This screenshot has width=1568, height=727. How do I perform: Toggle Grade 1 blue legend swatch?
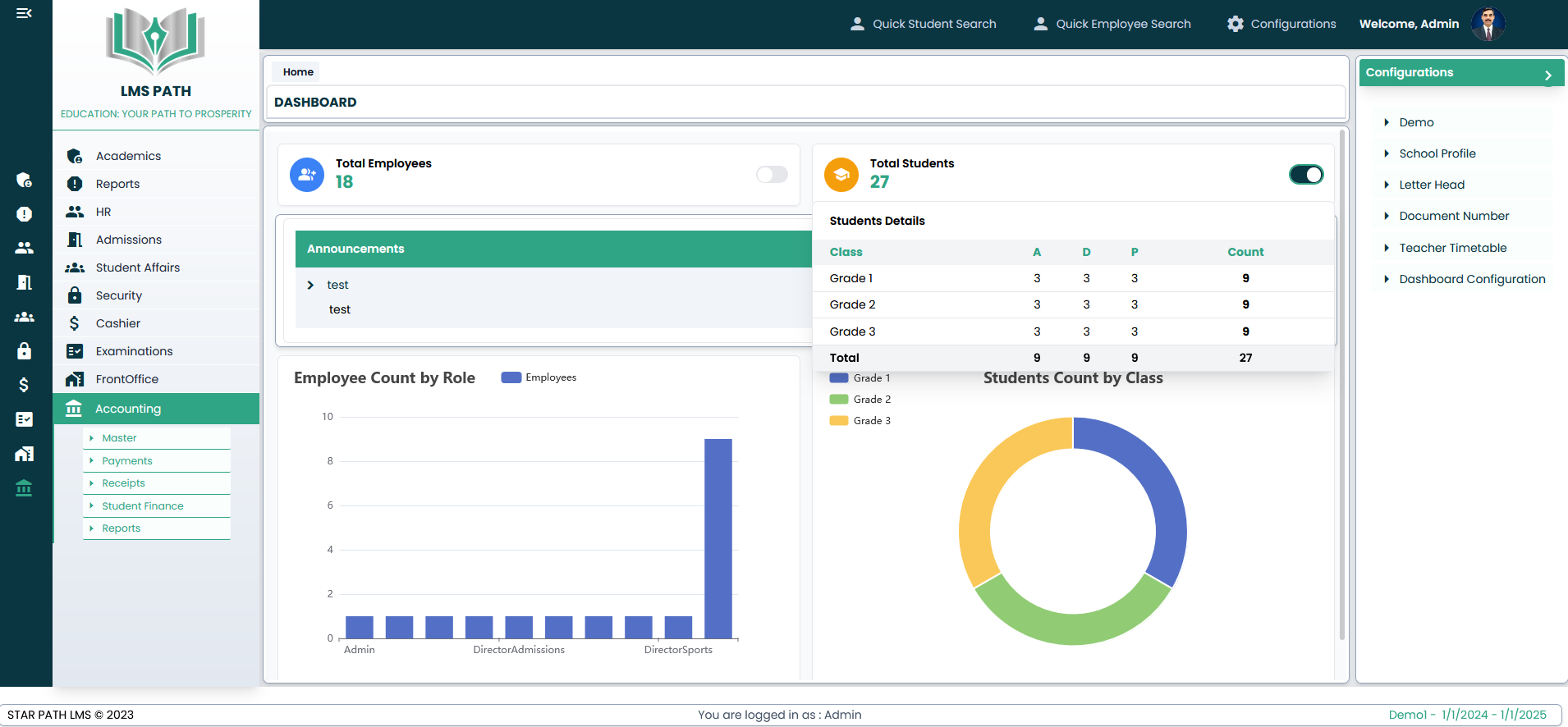839,378
